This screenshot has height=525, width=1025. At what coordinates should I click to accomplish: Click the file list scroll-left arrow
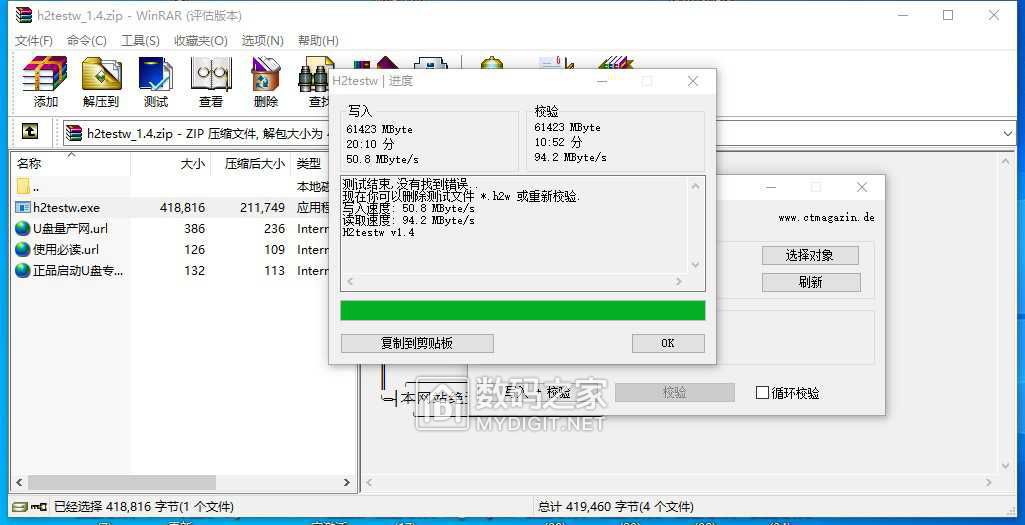(x=19, y=483)
